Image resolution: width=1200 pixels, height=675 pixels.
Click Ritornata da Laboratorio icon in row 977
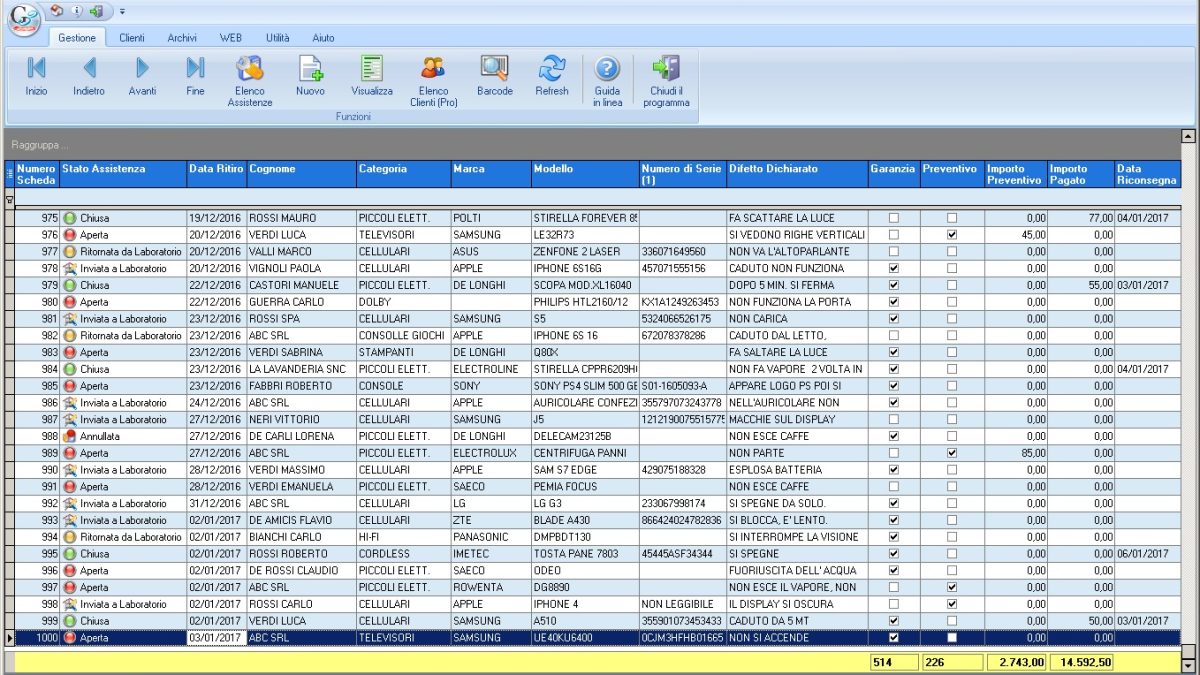70,252
